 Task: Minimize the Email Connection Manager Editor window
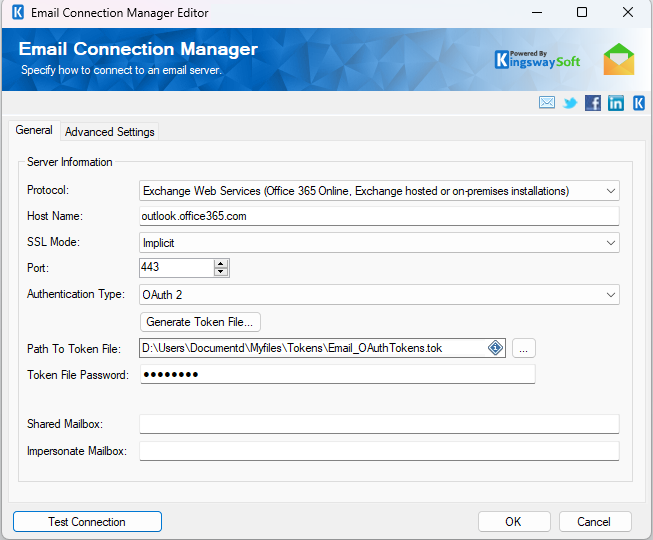[x=537, y=12]
